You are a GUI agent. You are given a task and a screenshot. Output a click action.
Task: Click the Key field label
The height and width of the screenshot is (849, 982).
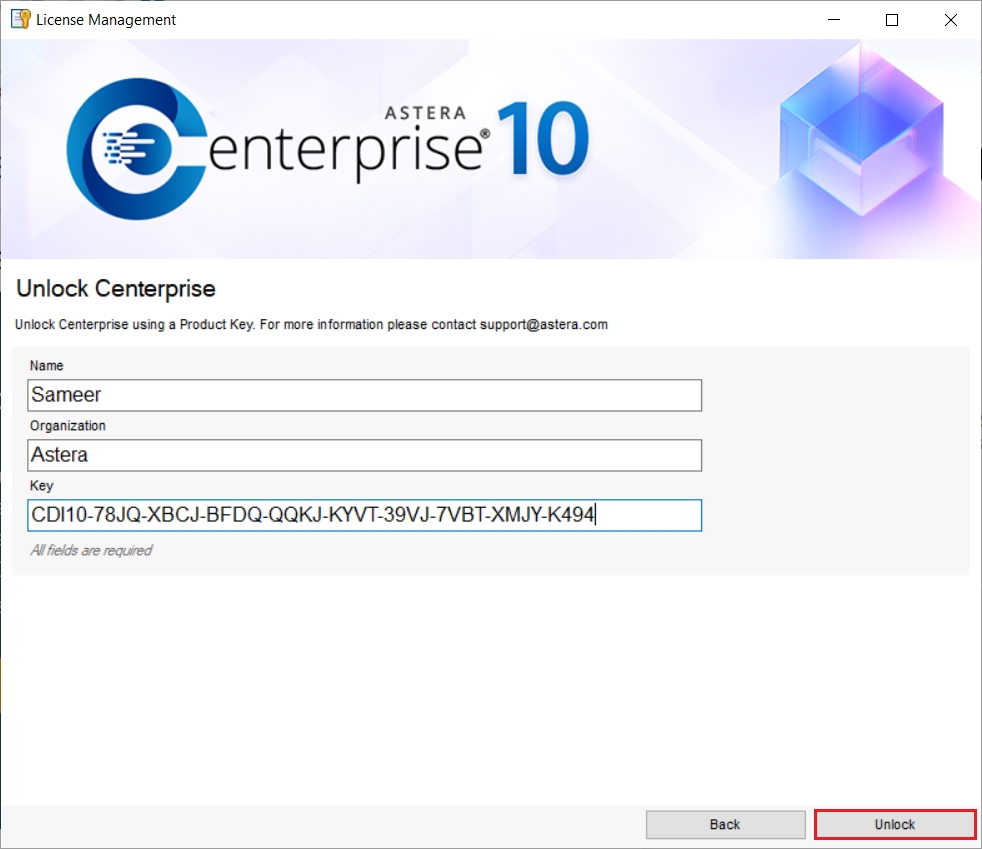(x=41, y=486)
